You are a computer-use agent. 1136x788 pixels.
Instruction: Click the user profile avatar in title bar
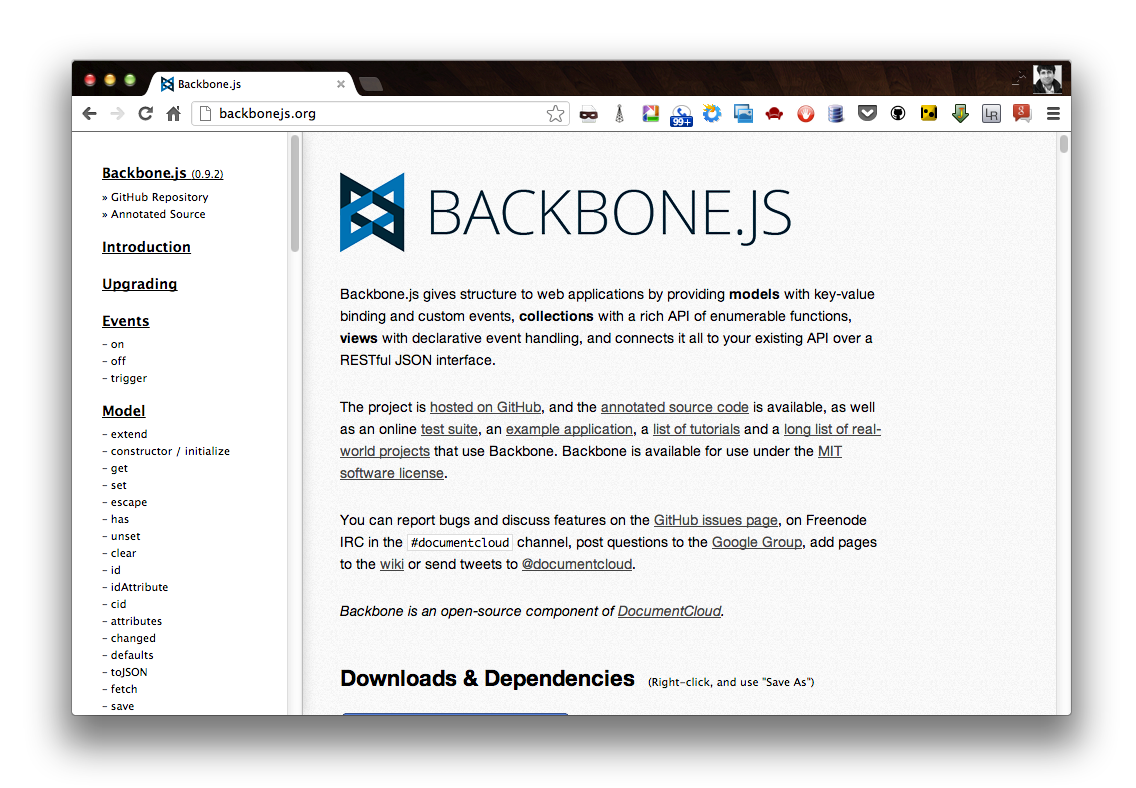coord(1047,78)
